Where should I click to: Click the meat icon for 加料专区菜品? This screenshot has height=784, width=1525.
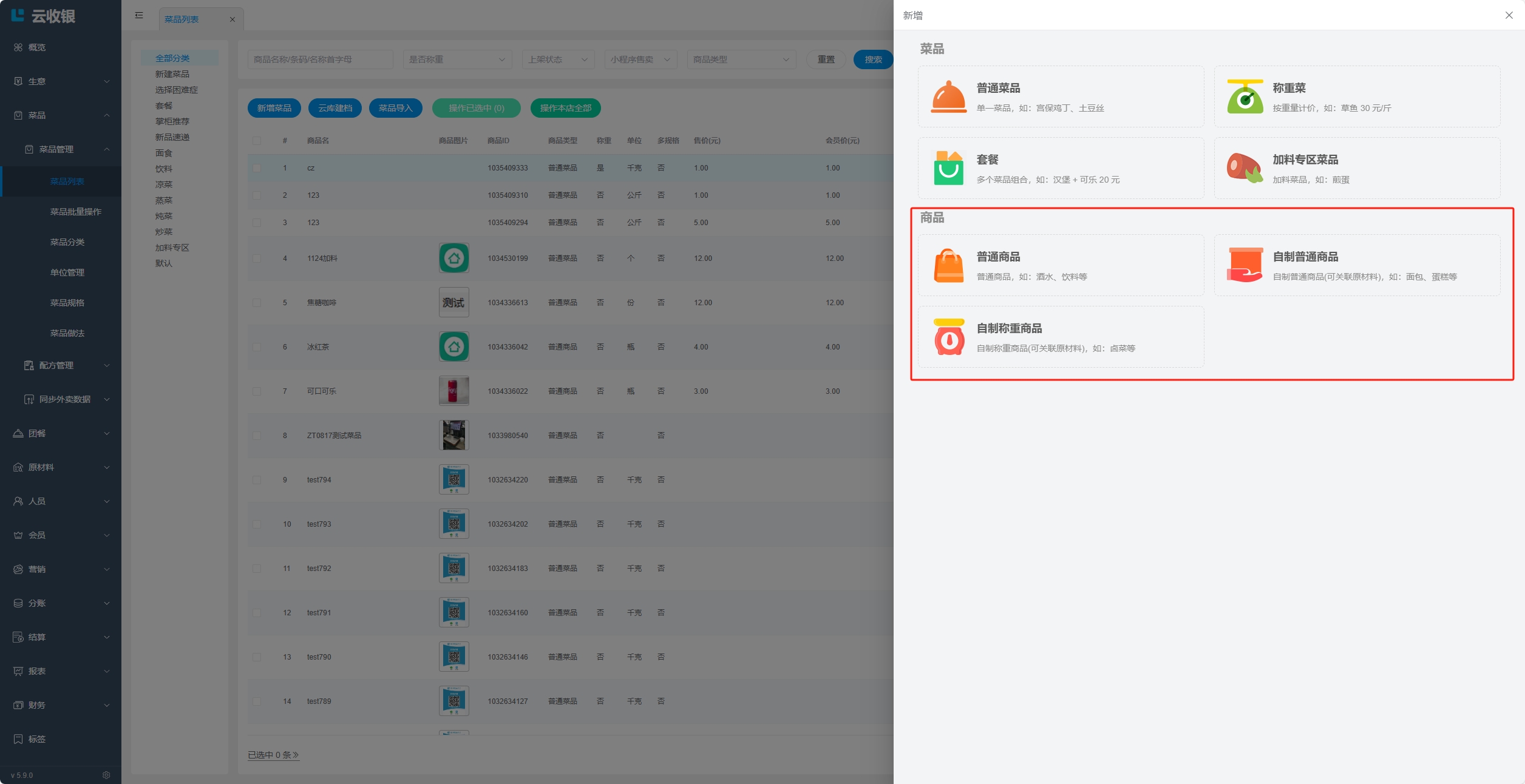(1245, 168)
